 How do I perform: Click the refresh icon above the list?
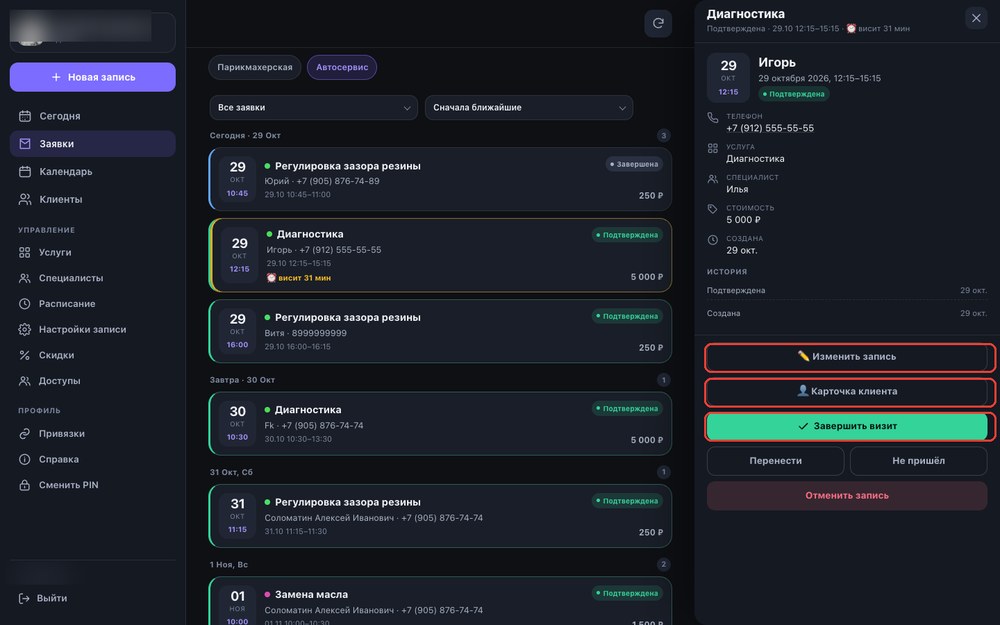(658, 24)
